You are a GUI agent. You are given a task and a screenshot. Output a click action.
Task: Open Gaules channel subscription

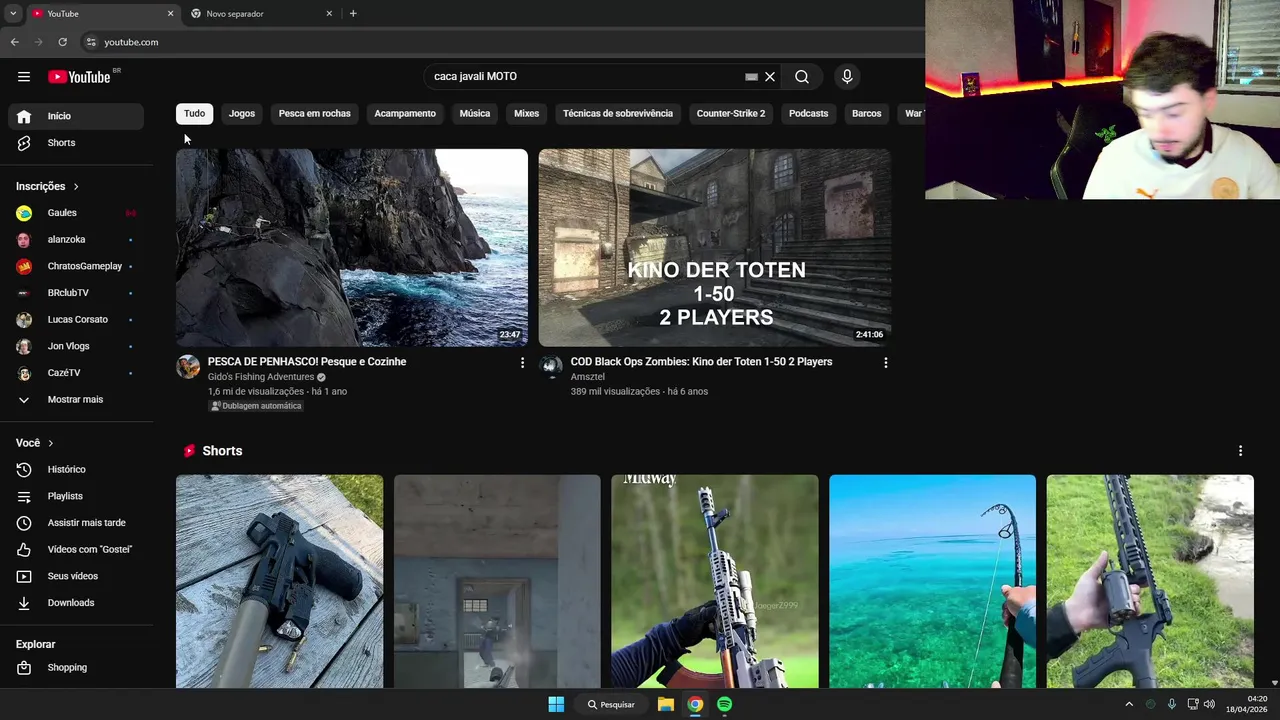[x=76, y=213]
